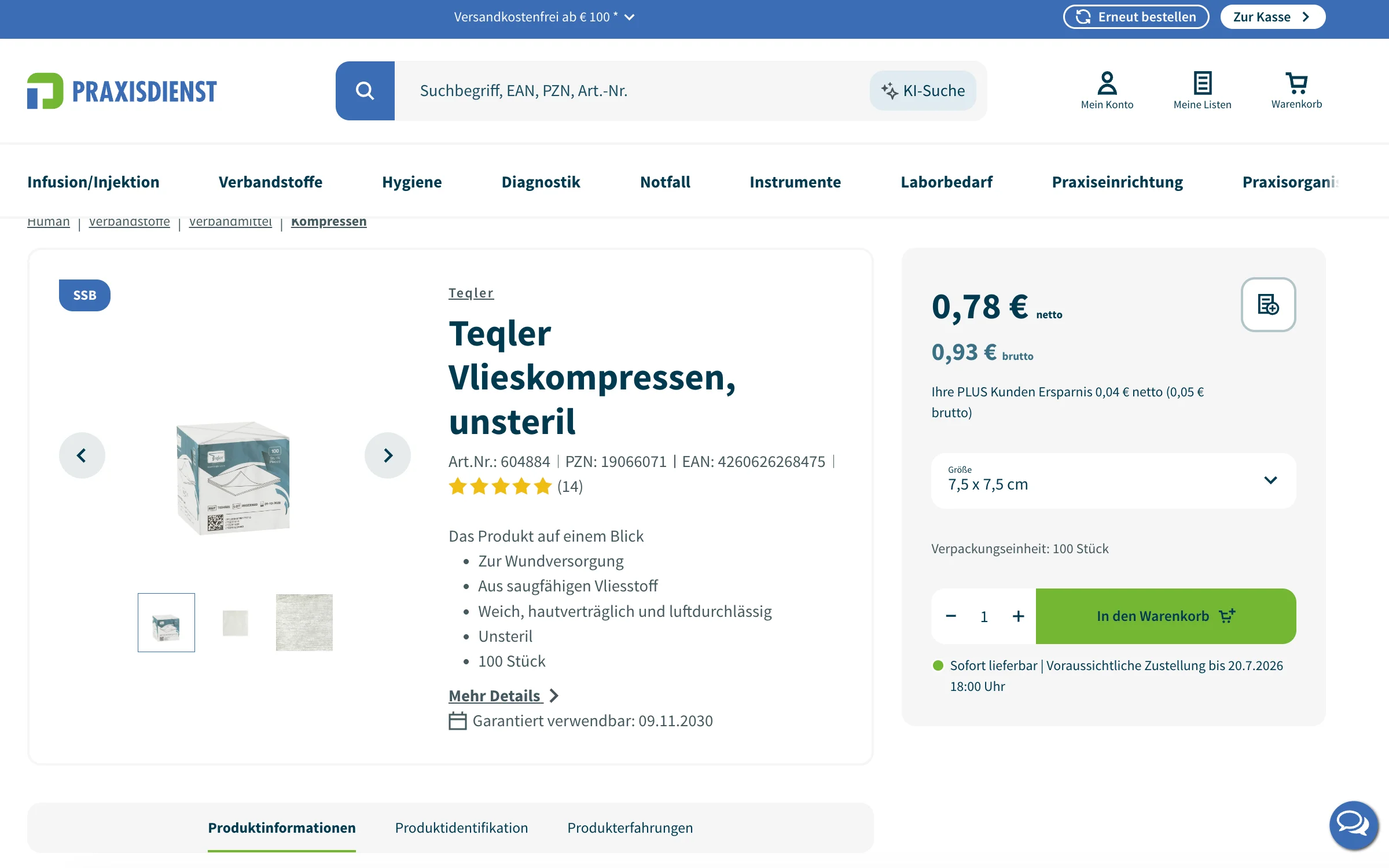Open Diagnostik menu
Viewport: 1389px width, 868px height.
click(x=541, y=182)
